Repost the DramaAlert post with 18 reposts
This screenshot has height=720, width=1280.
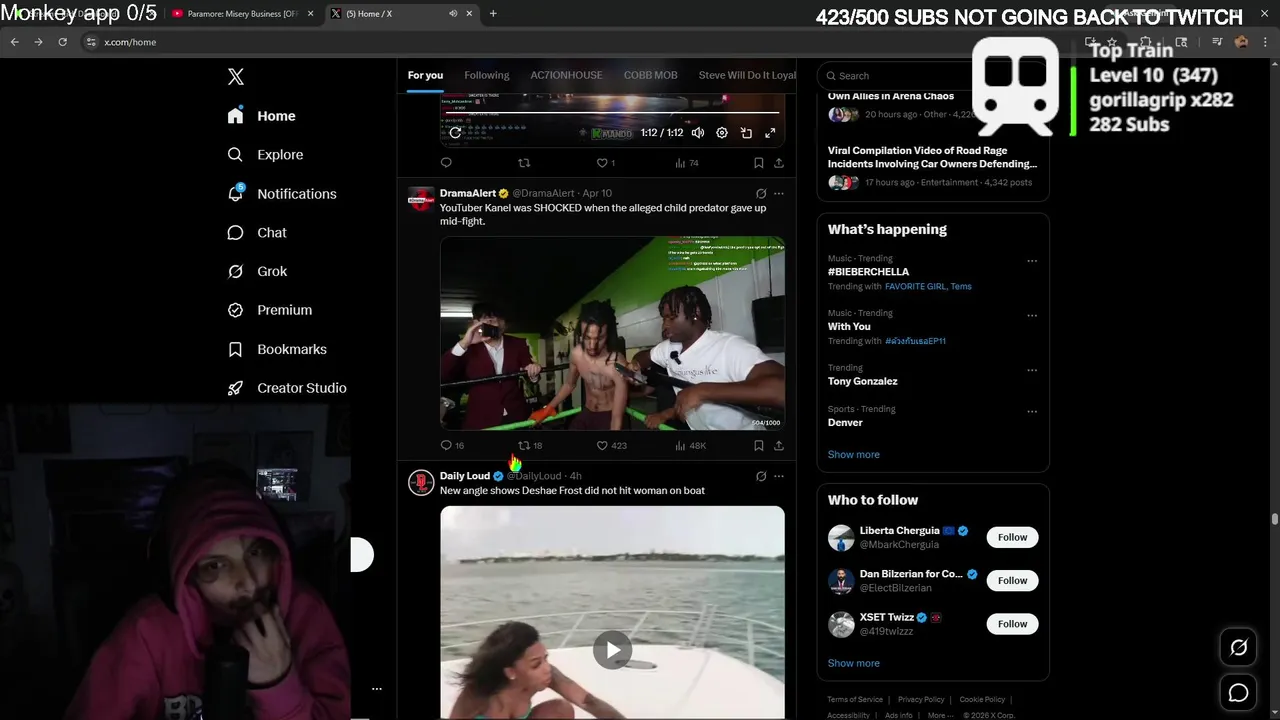pyautogui.click(x=530, y=446)
